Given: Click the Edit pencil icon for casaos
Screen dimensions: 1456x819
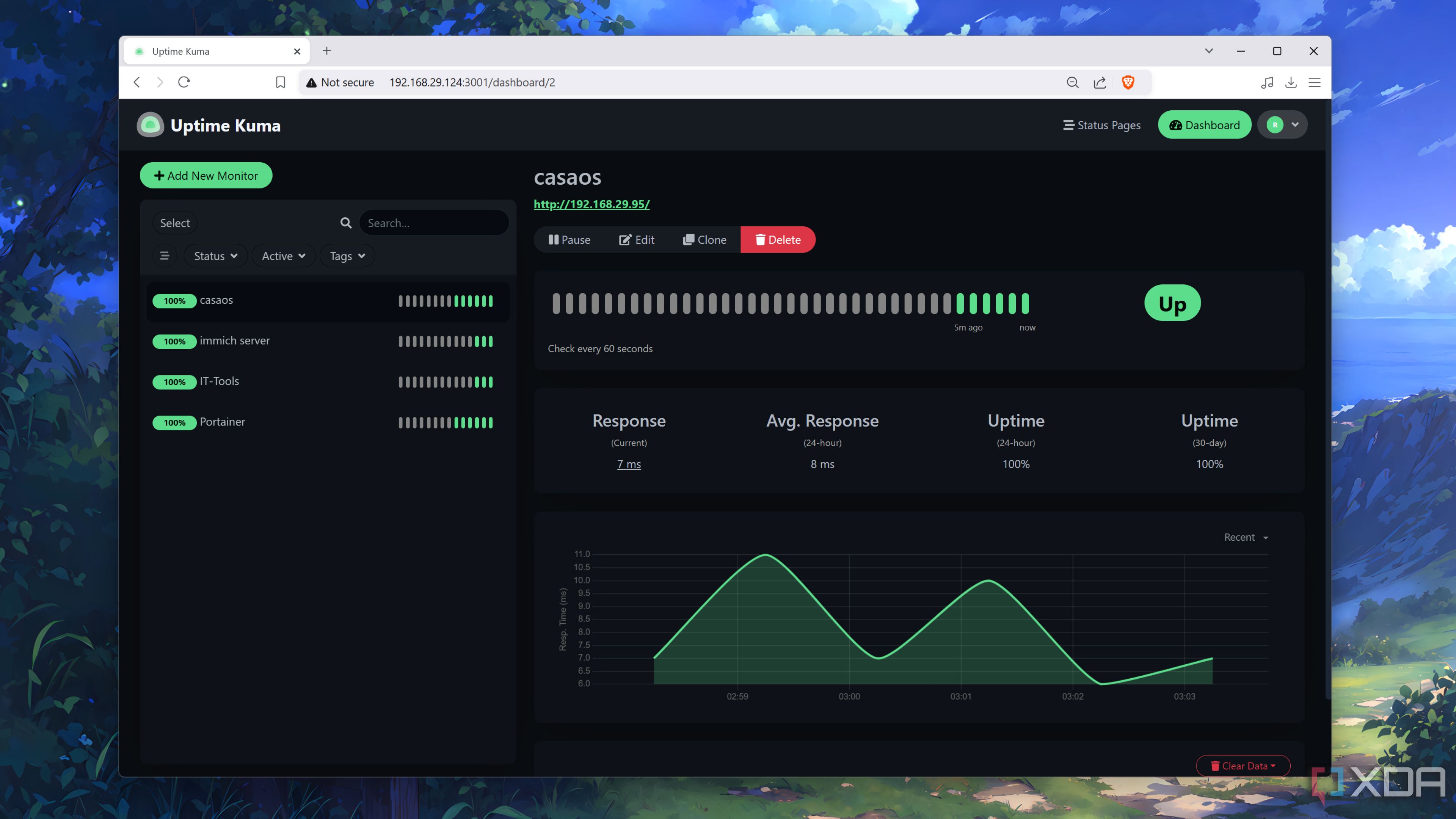Looking at the screenshot, I should click(x=626, y=240).
